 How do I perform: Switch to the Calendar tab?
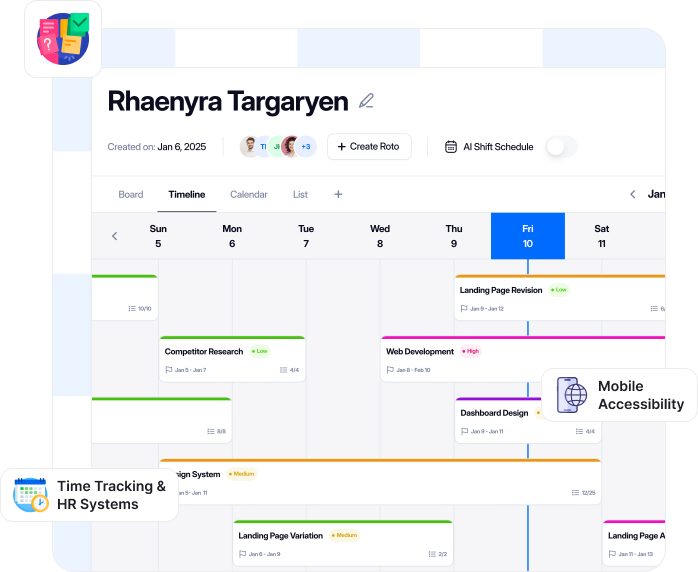click(249, 195)
